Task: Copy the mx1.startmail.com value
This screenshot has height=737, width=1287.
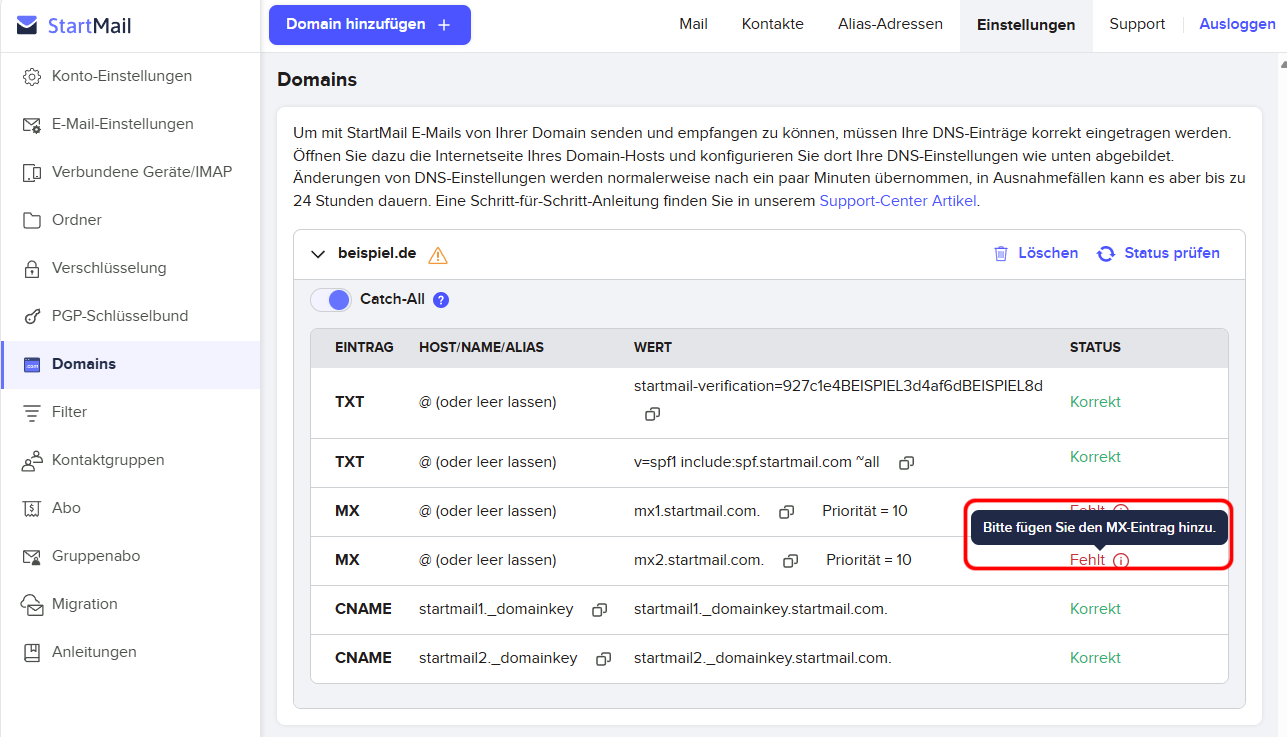Action: [x=786, y=512]
